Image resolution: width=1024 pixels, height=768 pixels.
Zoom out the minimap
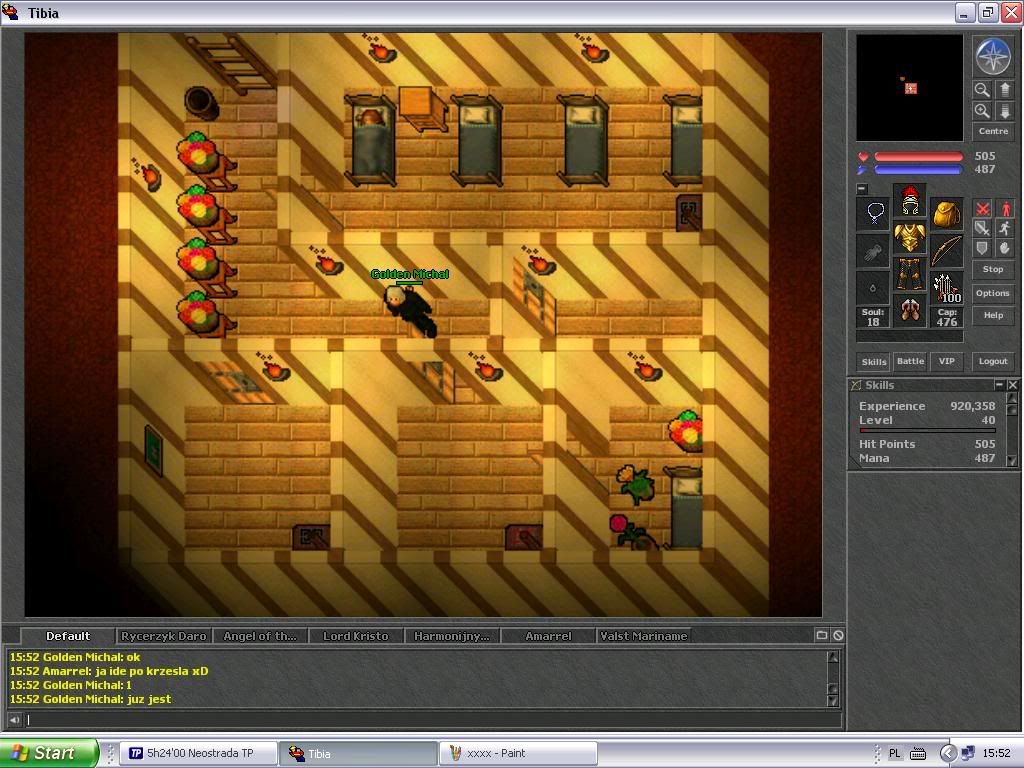pyautogui.click(x=982, y=90)
